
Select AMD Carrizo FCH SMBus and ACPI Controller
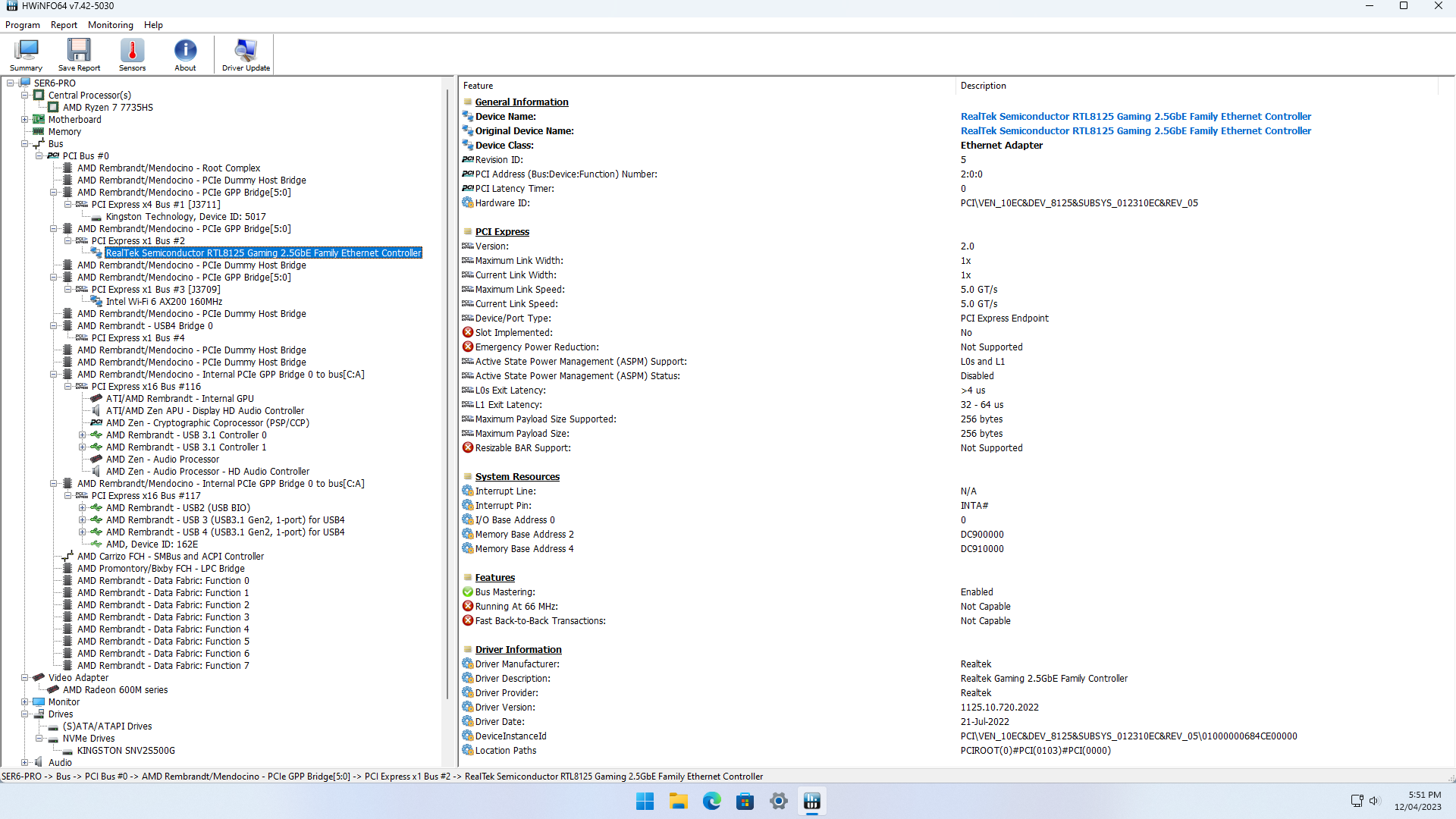pos(171,556)
